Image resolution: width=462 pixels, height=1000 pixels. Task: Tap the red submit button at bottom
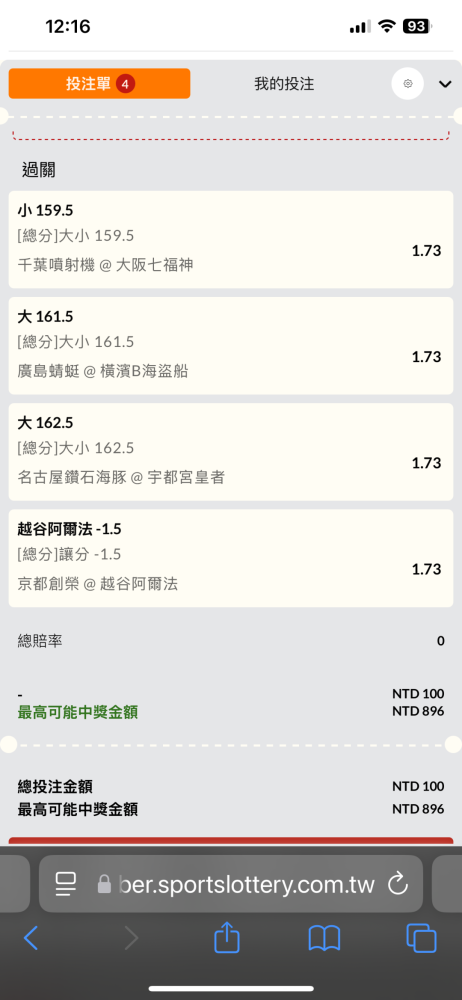pos(231,841)
